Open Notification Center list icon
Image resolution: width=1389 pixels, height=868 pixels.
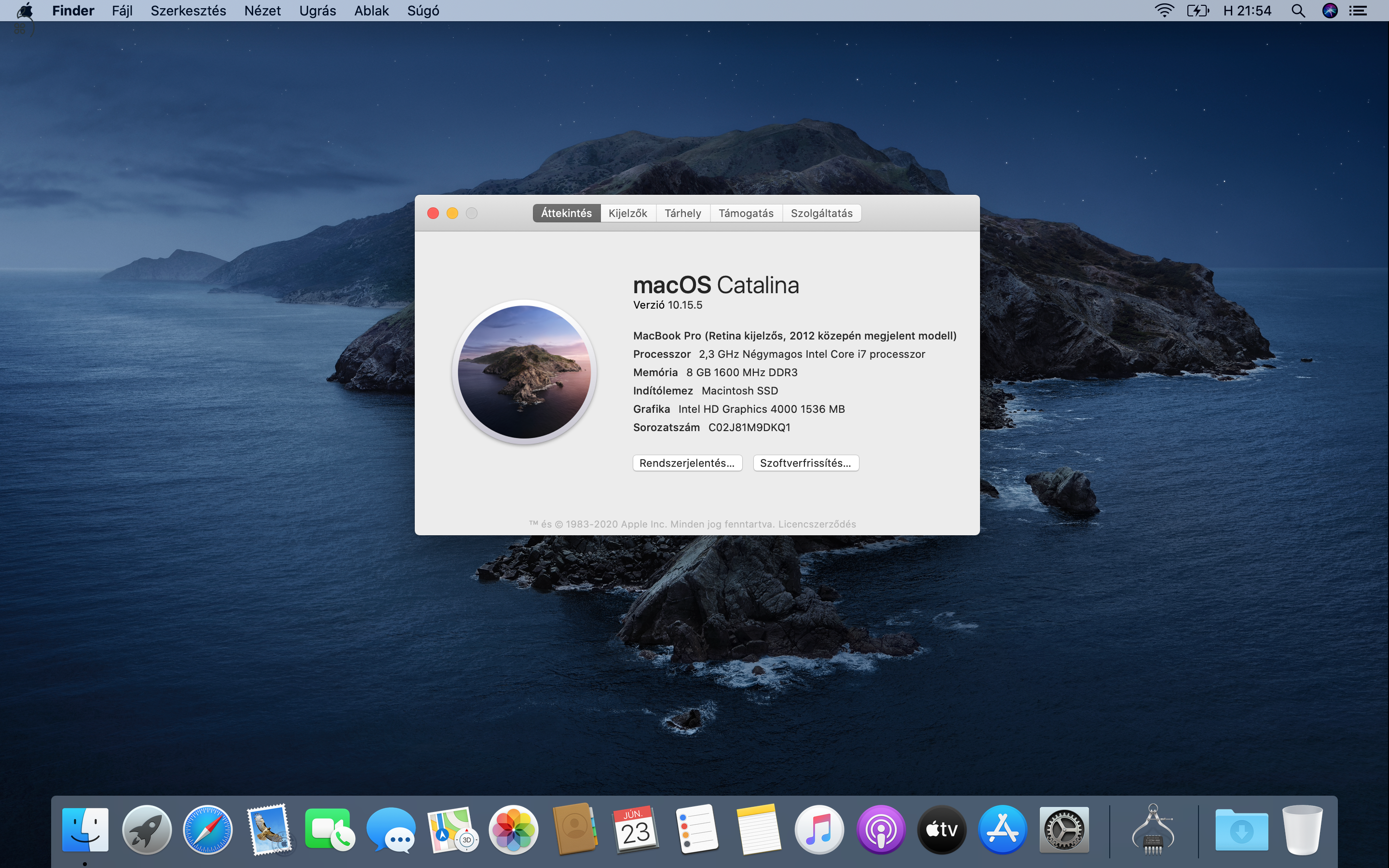point(1358,10)
